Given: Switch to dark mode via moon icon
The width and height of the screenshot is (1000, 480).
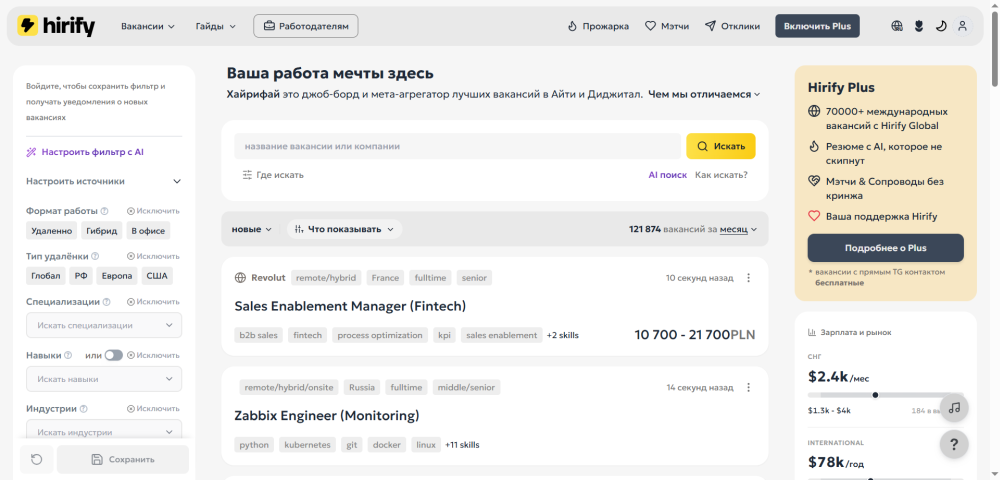Looking at the screenshot, I should pos(941,26).
